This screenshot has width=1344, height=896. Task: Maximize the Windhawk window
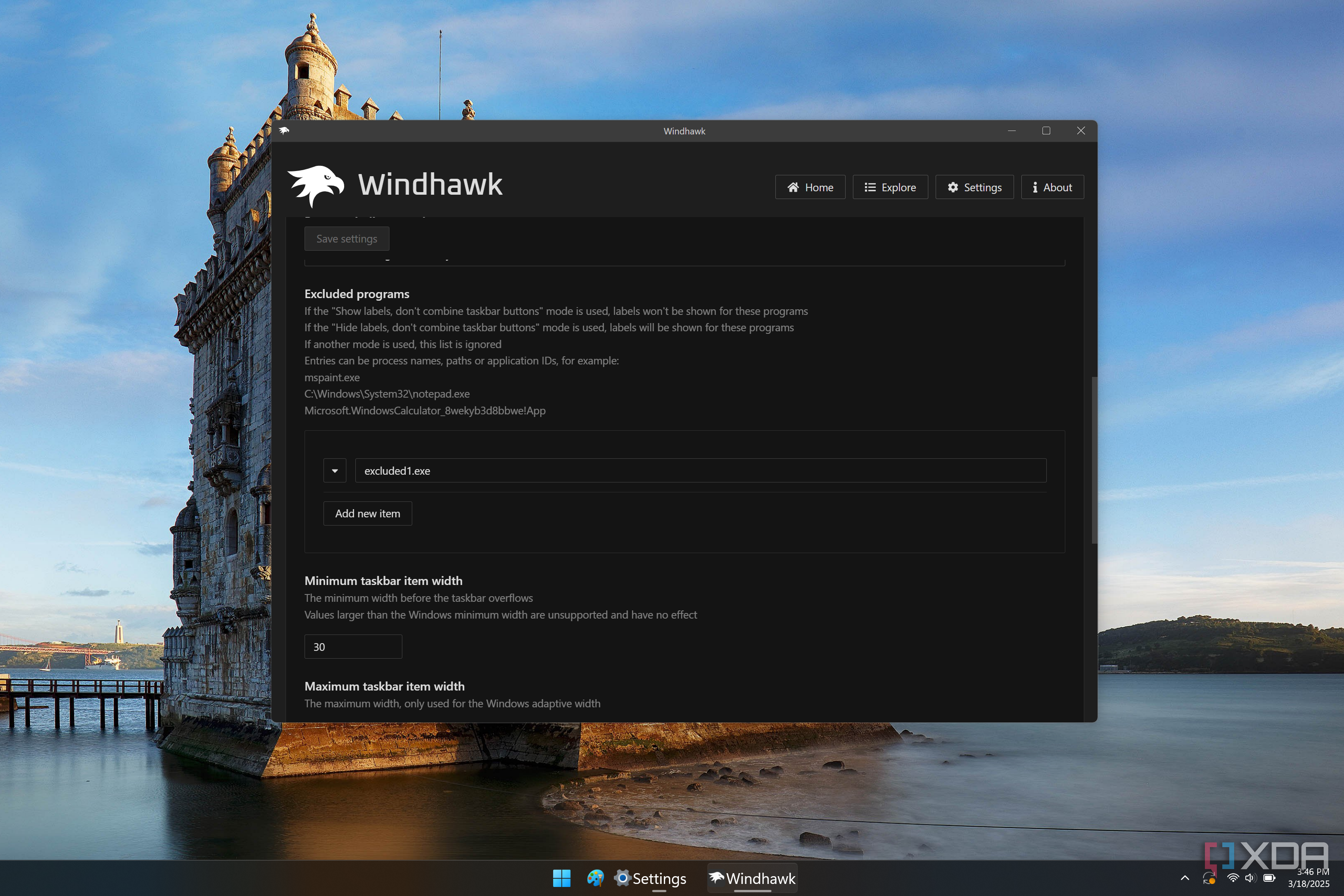tap(1046, 131)
